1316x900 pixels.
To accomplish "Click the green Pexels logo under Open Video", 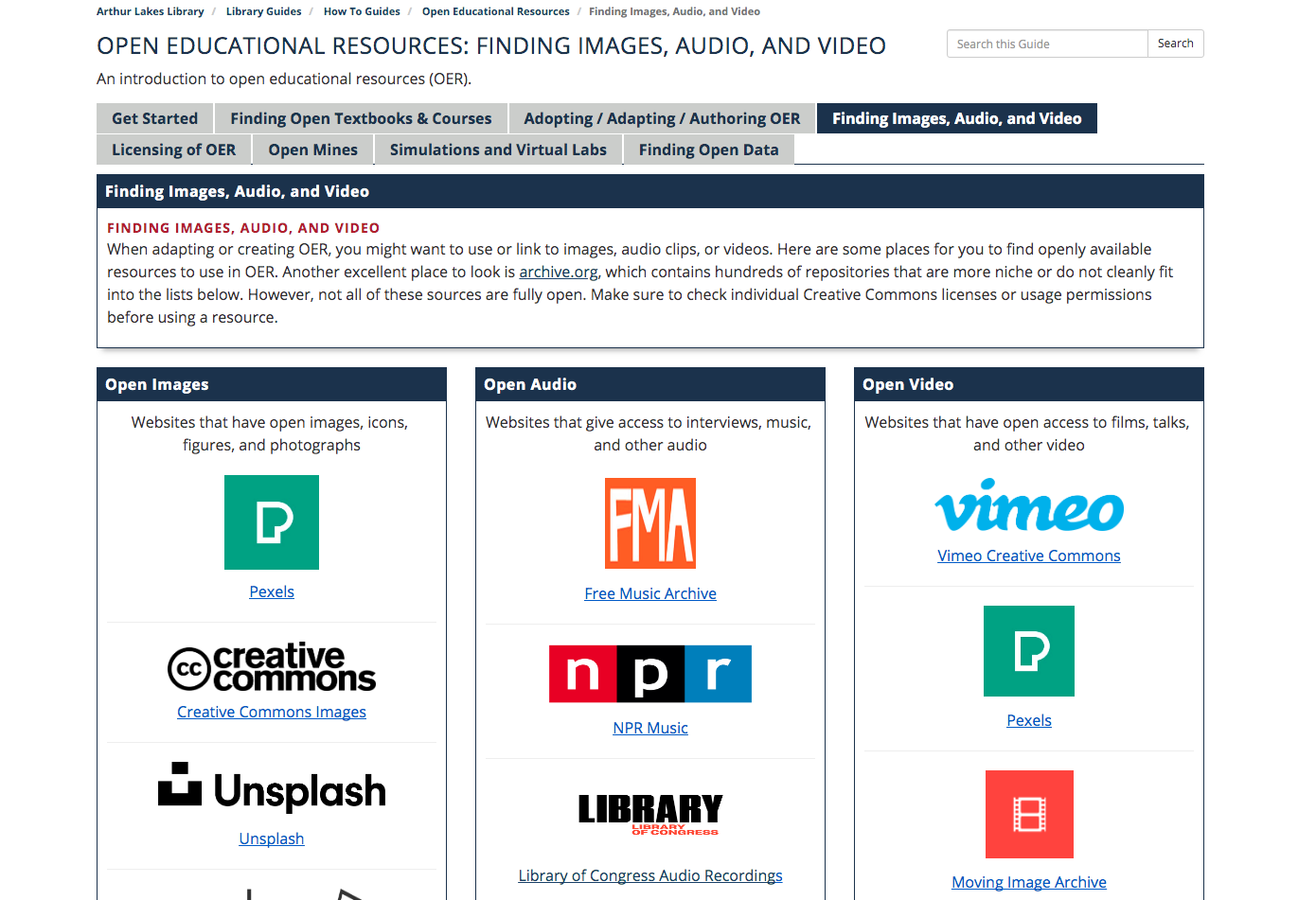I will pos(1029,651).
